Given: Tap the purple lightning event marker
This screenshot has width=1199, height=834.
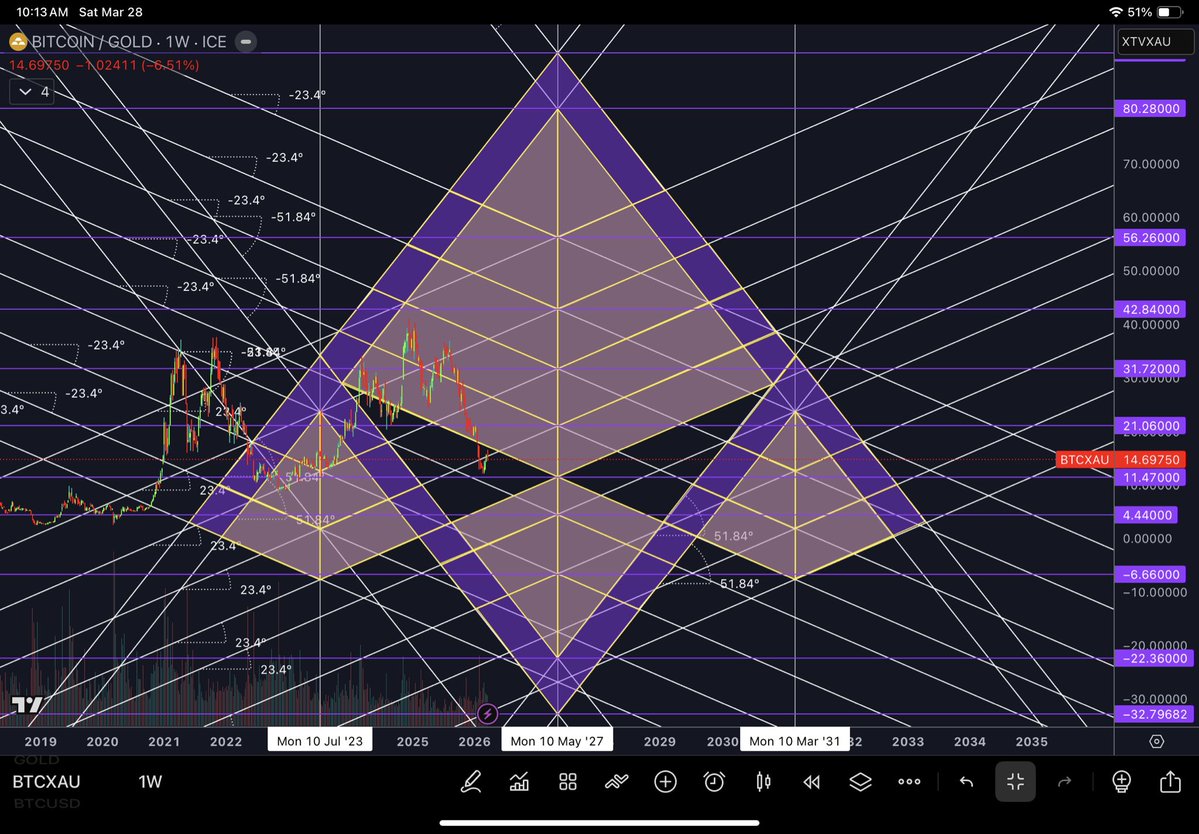Looking at the screenshot, I should point(487,715).
